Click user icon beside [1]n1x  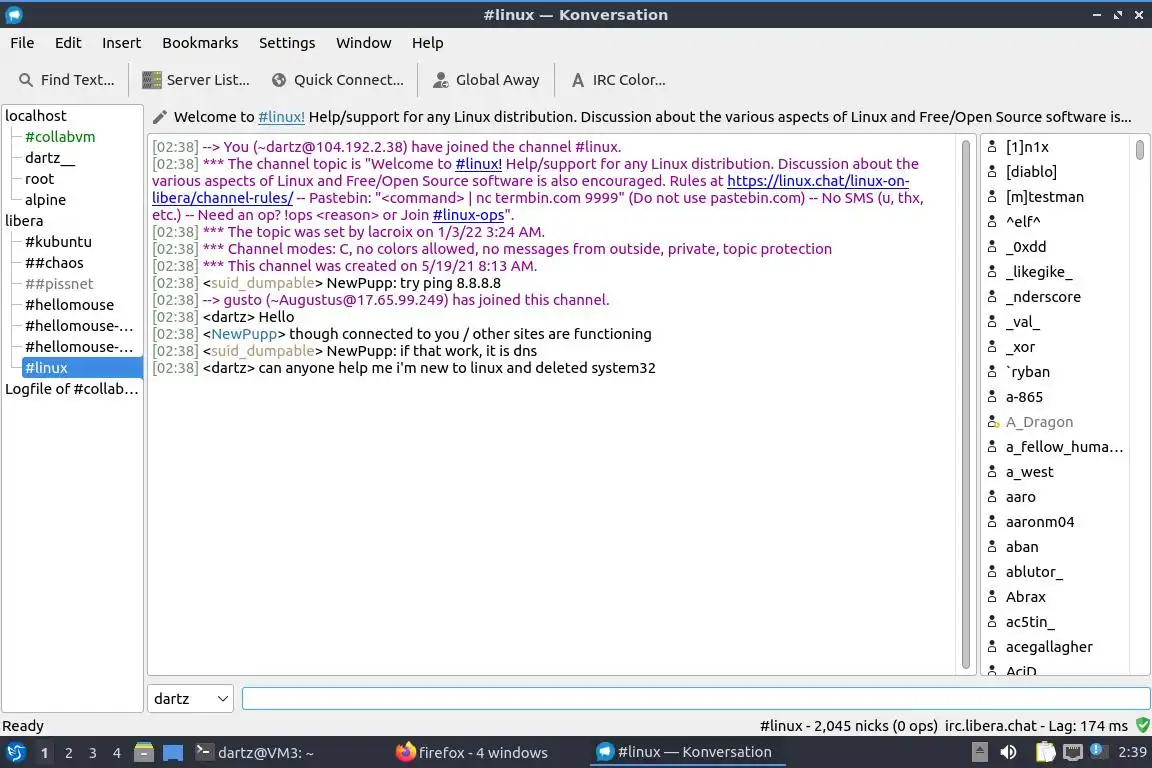pyautogui.click(x=992, y=147)
